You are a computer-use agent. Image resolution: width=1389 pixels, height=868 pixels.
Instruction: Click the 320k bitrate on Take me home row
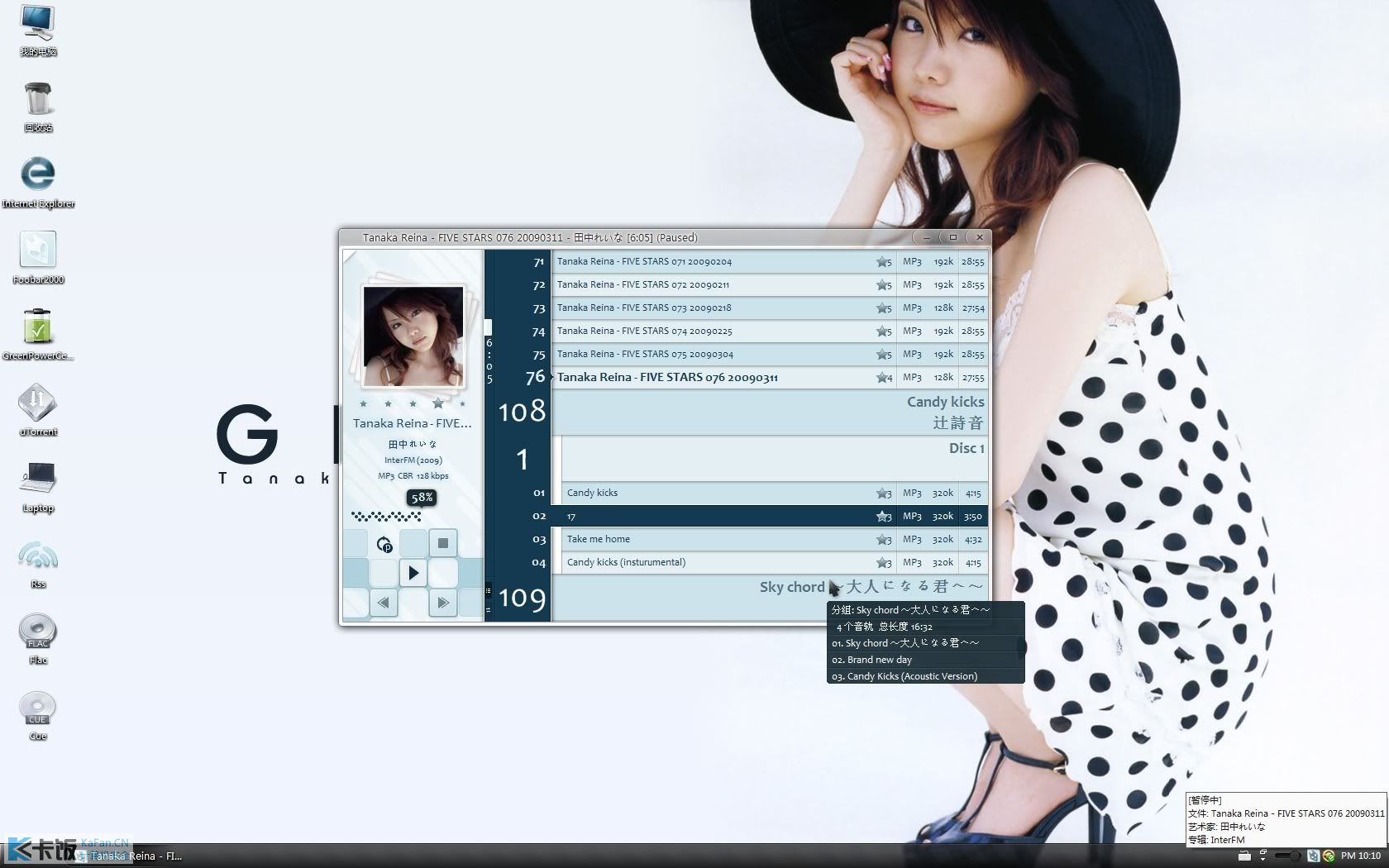point(943,540)
